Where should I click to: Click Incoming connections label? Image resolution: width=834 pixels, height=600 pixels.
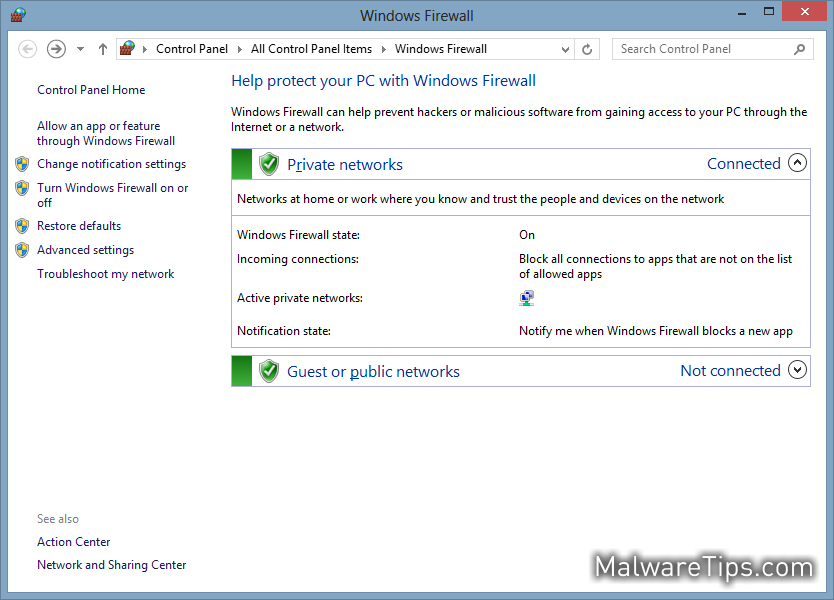pos(298,259)
